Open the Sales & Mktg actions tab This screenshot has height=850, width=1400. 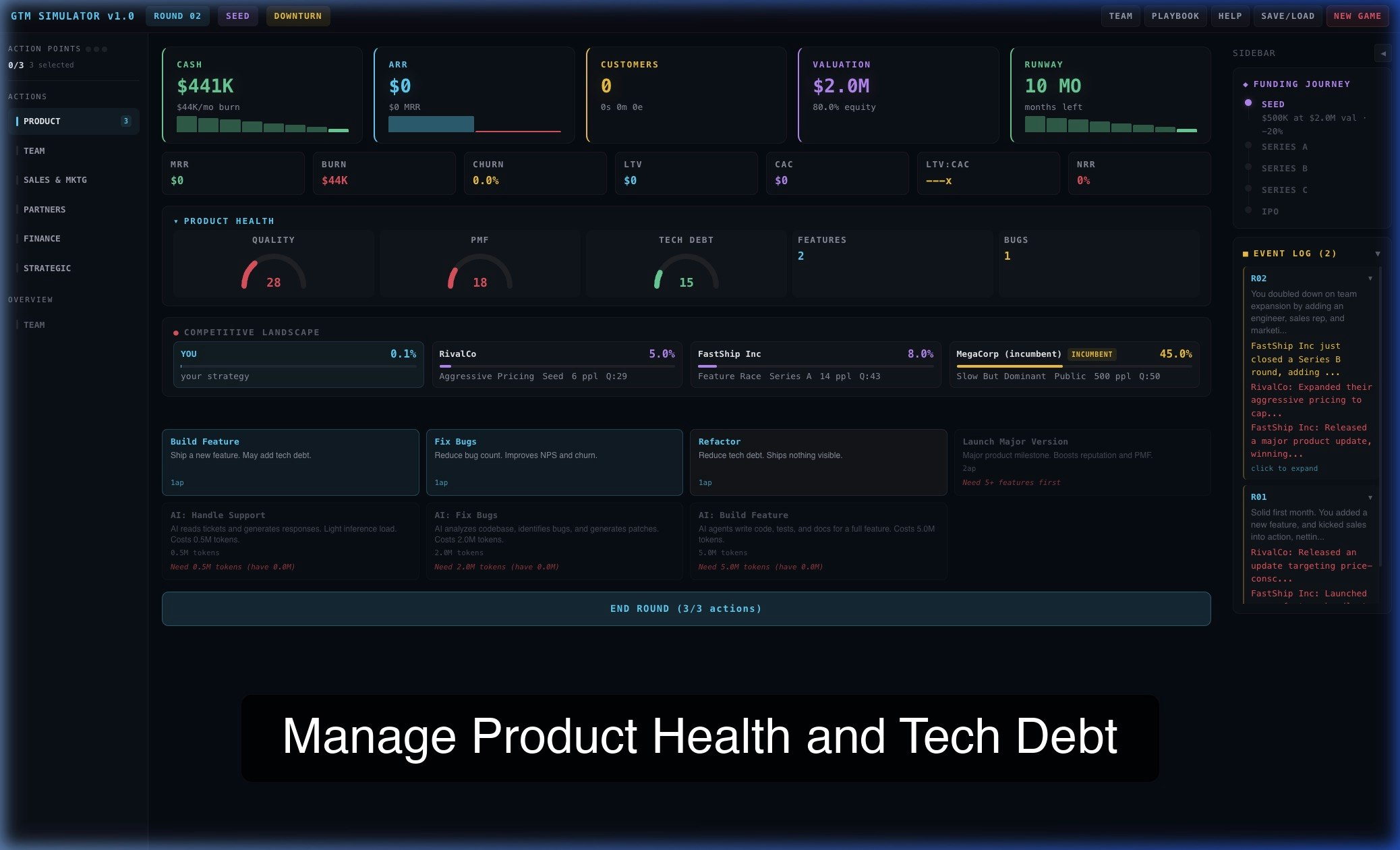click(55, 180)
